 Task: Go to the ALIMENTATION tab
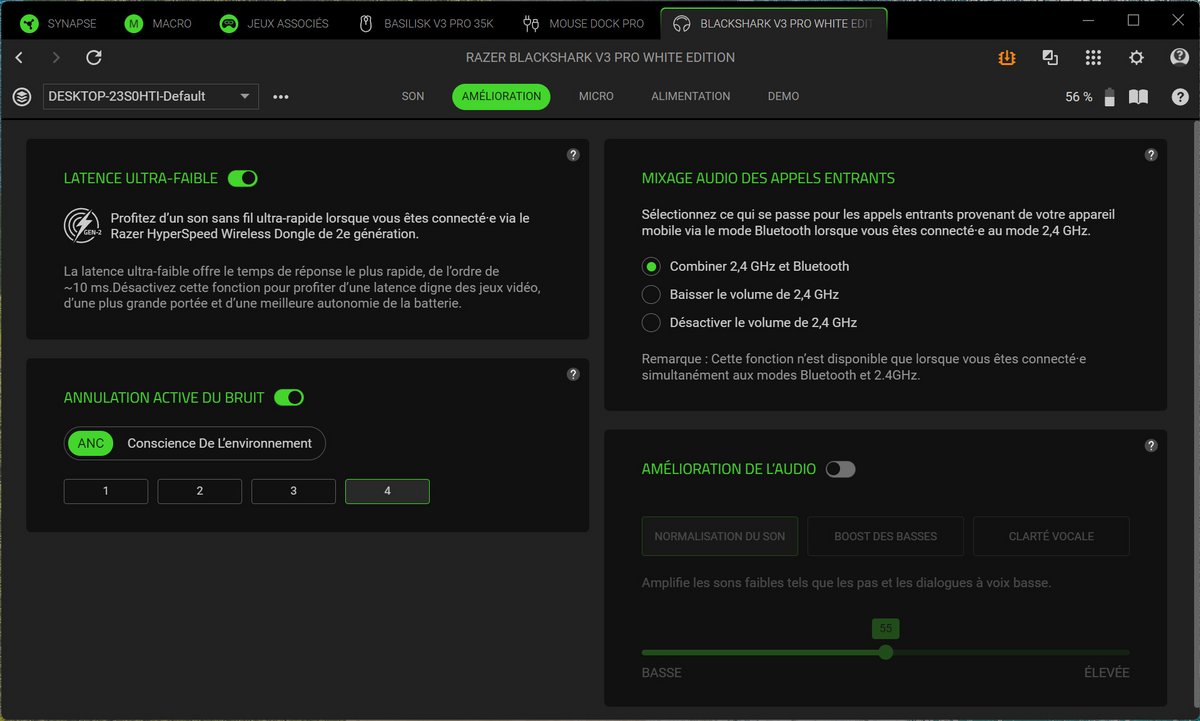pyautogui.click(x=691, y=97)
